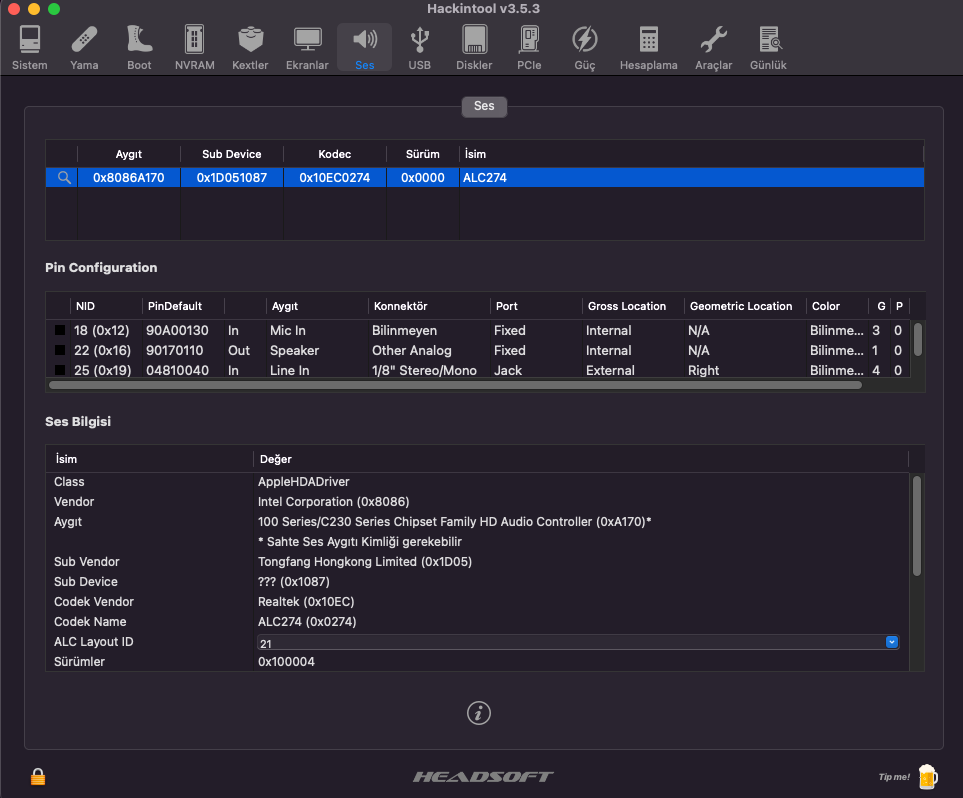
Task: Open the ALC Layout ID dropdown
Action: point(891,642)
